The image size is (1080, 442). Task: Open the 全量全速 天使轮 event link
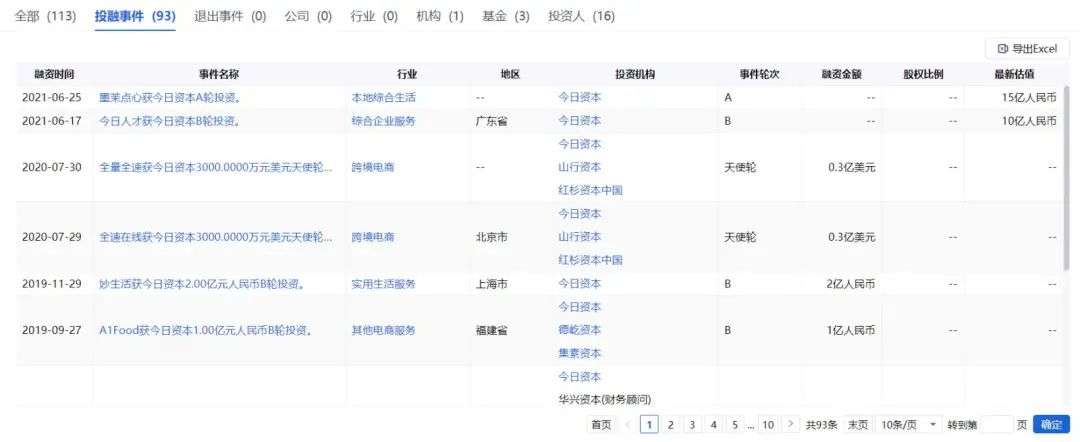216,167
